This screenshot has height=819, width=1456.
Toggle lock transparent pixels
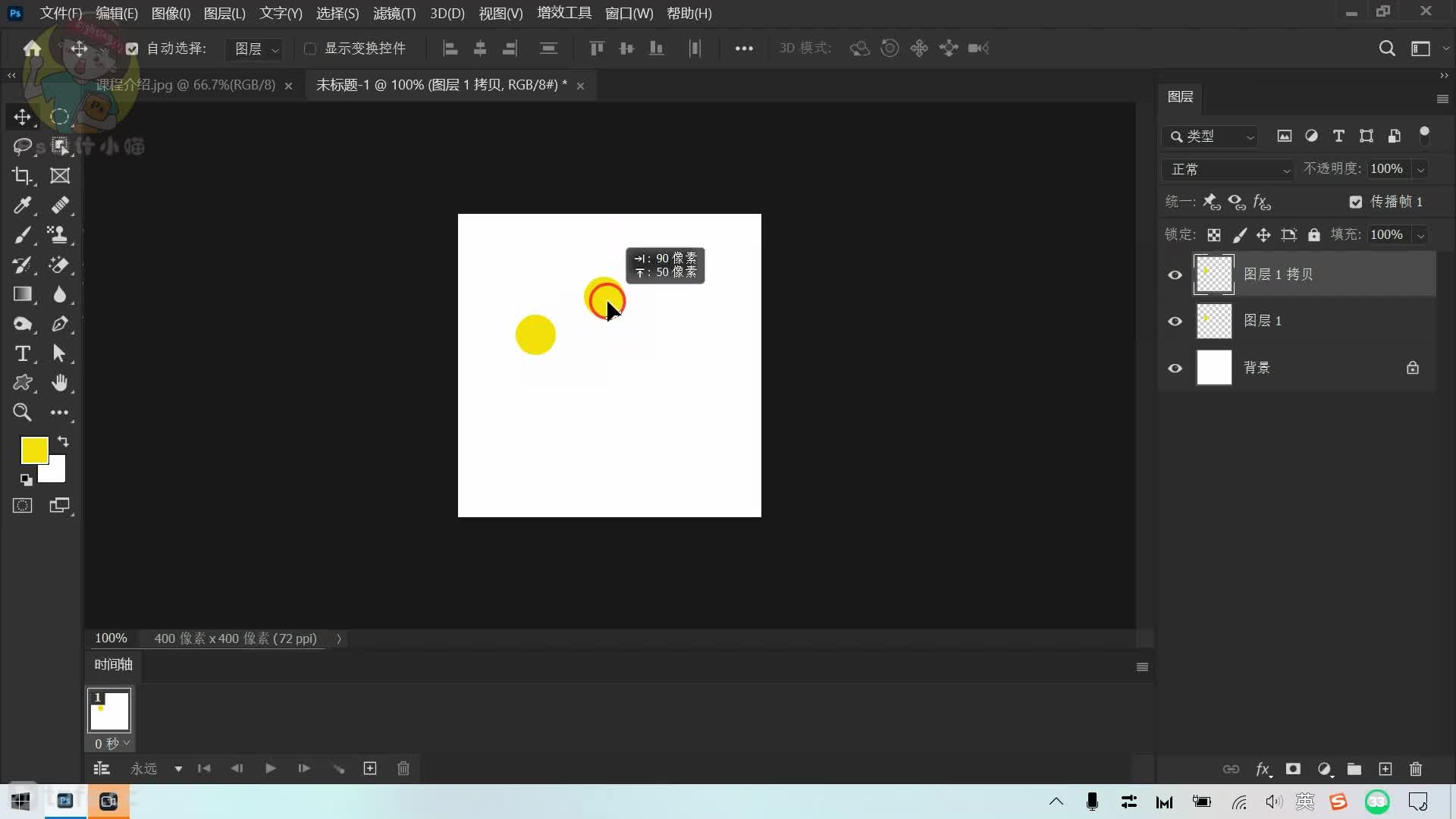click(1214, 235)
